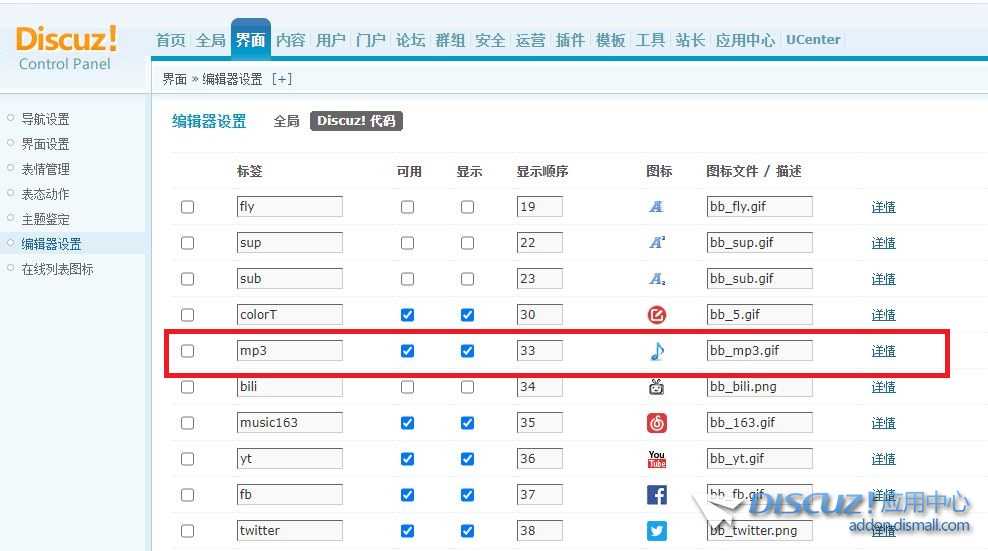Viewport: 988px width, 551px height.
Task: Open the UCenter top menu
Action: pyautogui.click(x=813, y=40)
